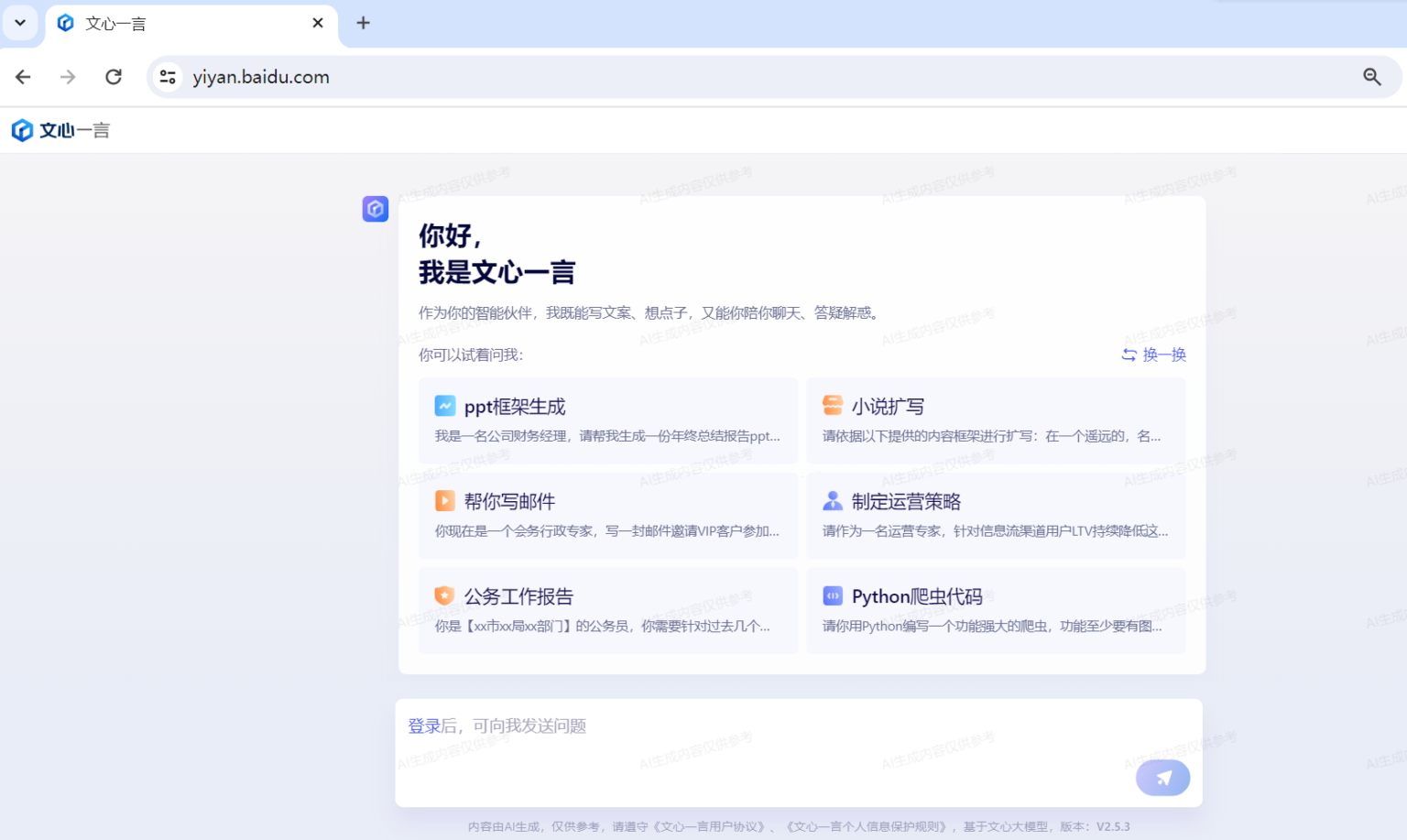Click the Python爬虫代码 code icon

click(833, 595)
